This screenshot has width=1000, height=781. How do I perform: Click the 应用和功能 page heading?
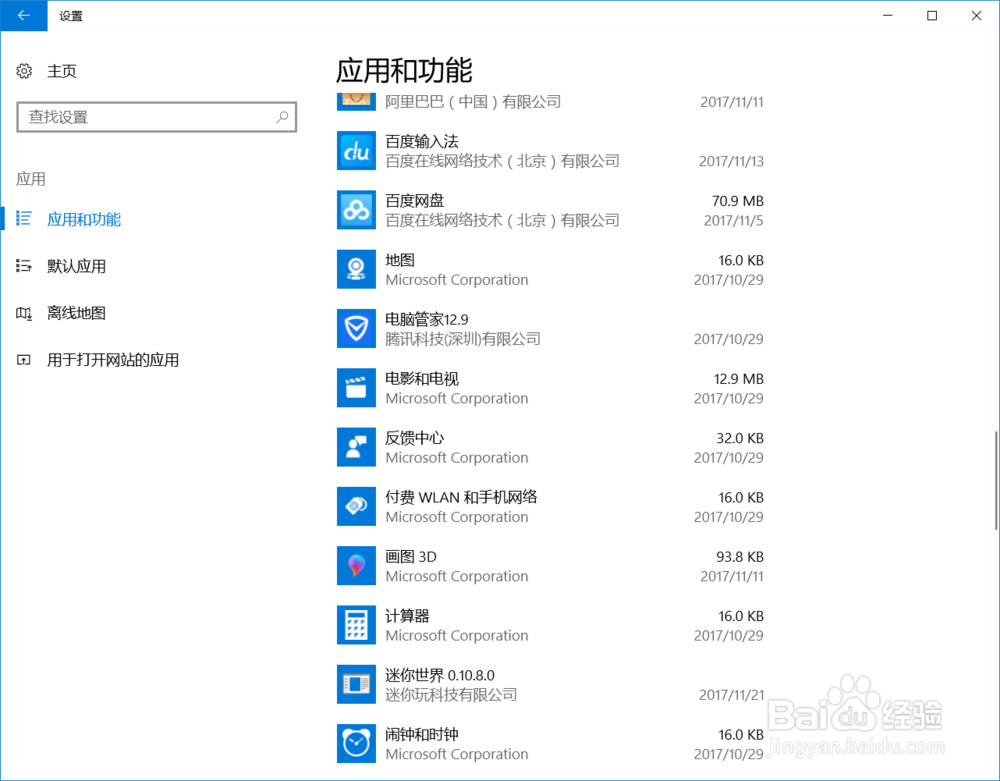(x=404, y=70)
